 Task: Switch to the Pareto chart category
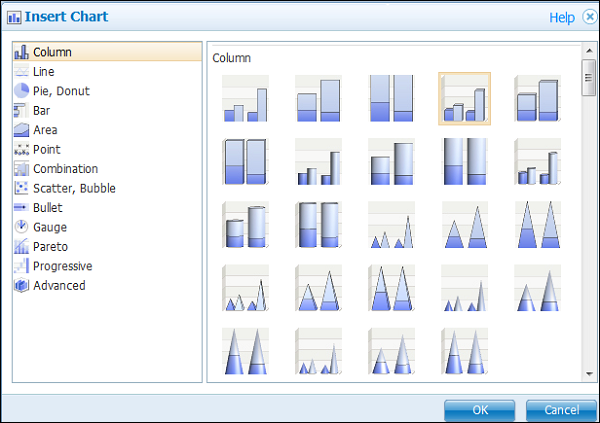pos(107,247)
